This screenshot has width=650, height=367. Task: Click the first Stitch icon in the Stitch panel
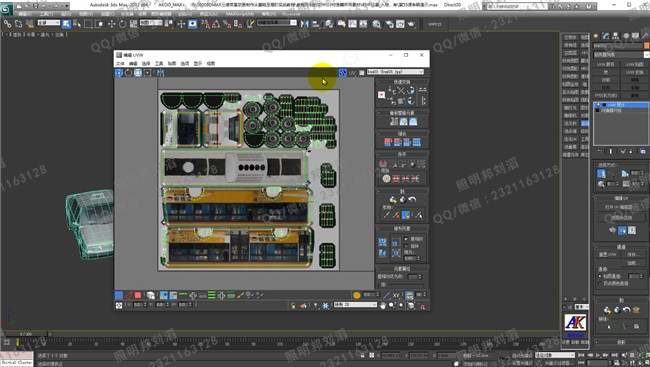(388, 142)
